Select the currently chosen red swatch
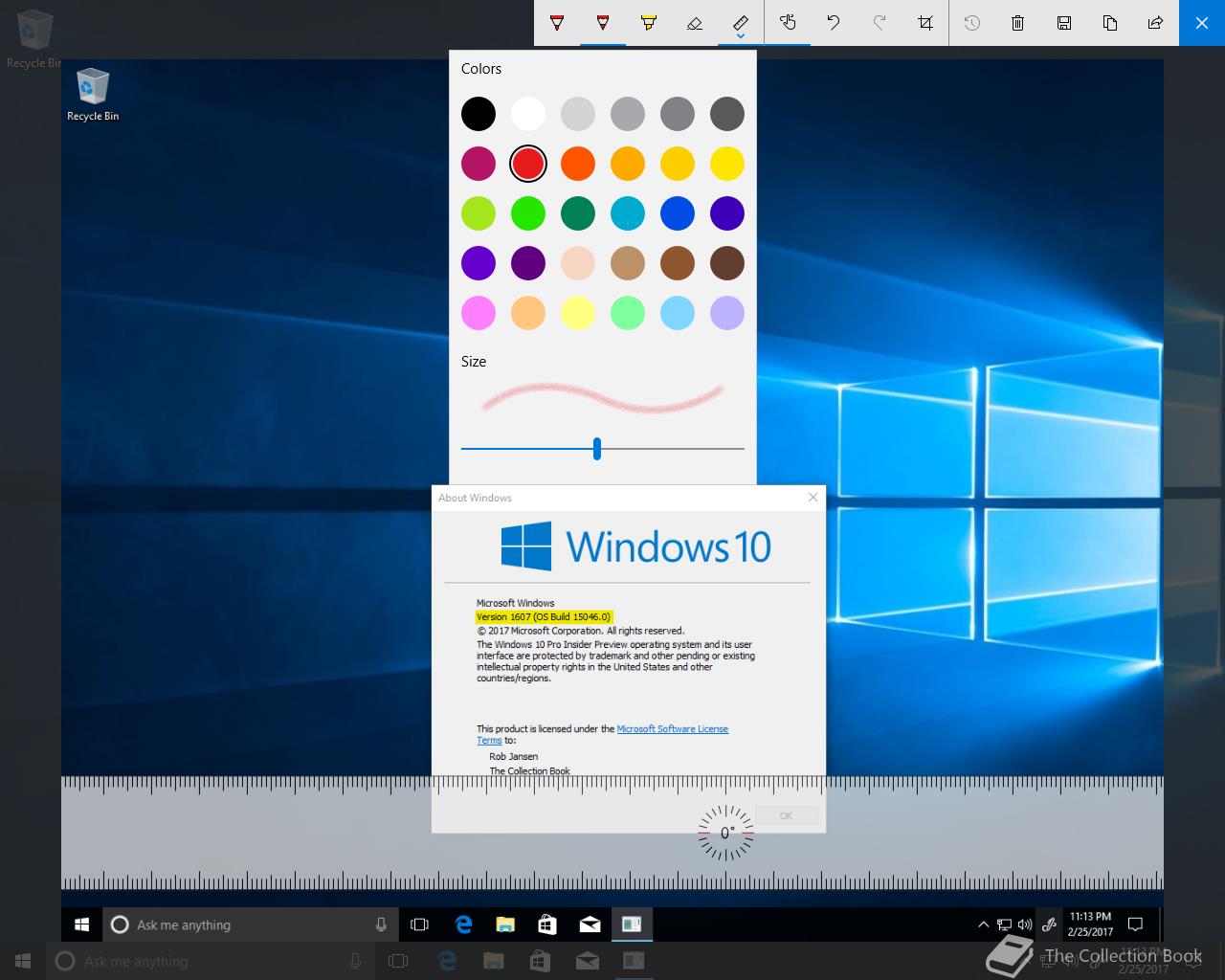This screenshot has height=980, width=1225. (528, 164)
